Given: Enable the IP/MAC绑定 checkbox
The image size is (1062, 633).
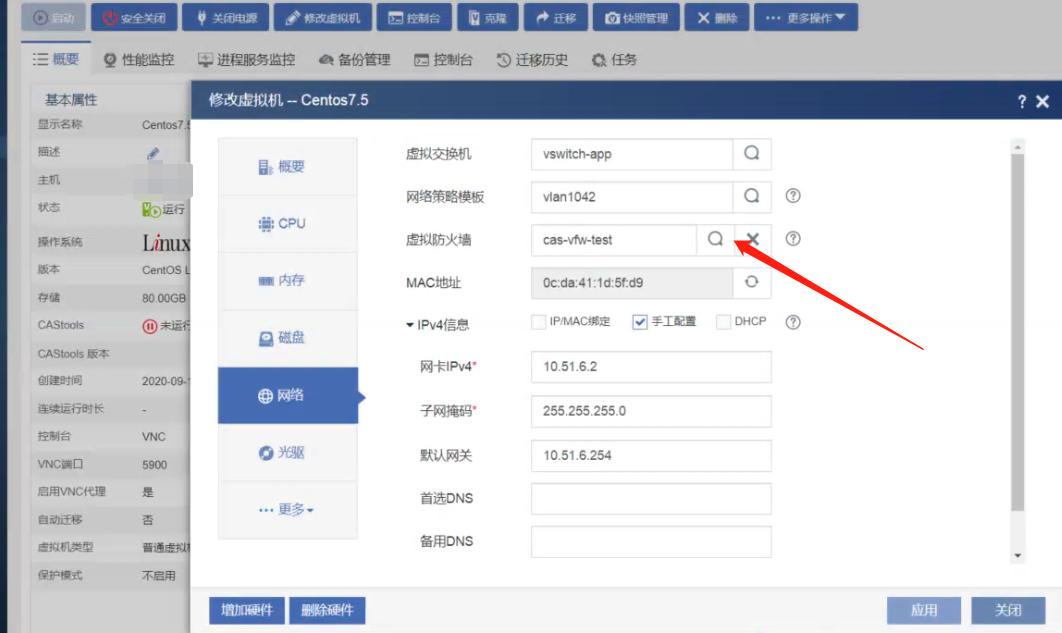Looking at the screenshot, I should [x=538, y=322].
